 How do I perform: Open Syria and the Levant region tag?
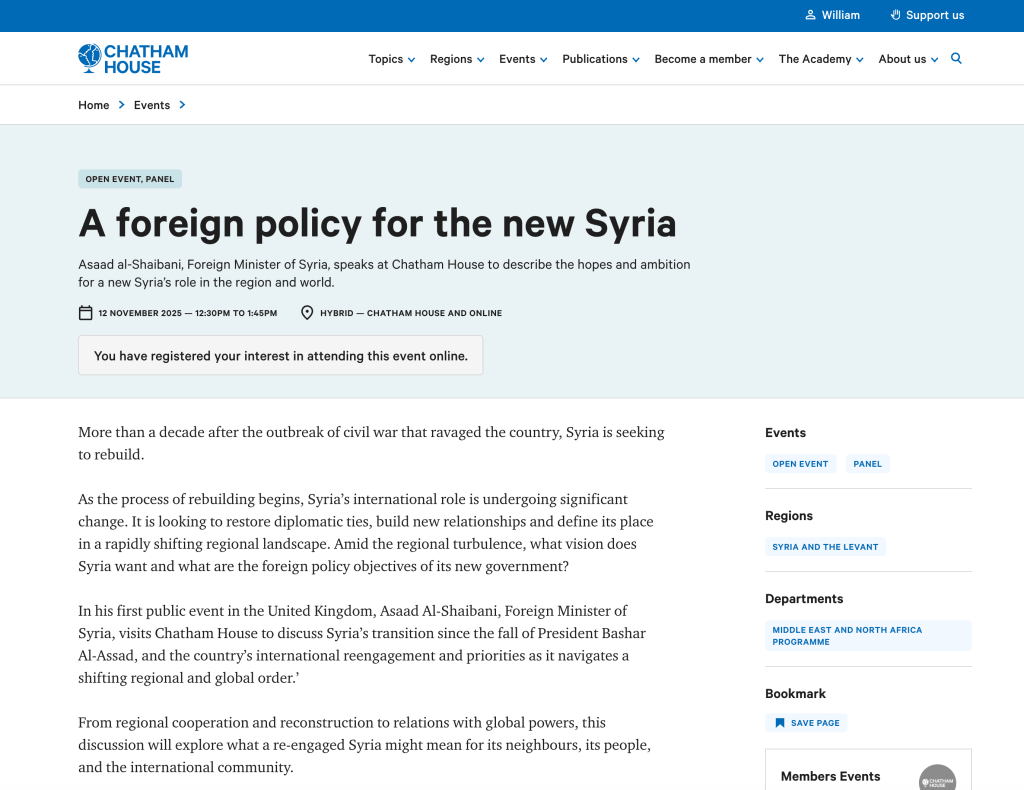point(825,546)
